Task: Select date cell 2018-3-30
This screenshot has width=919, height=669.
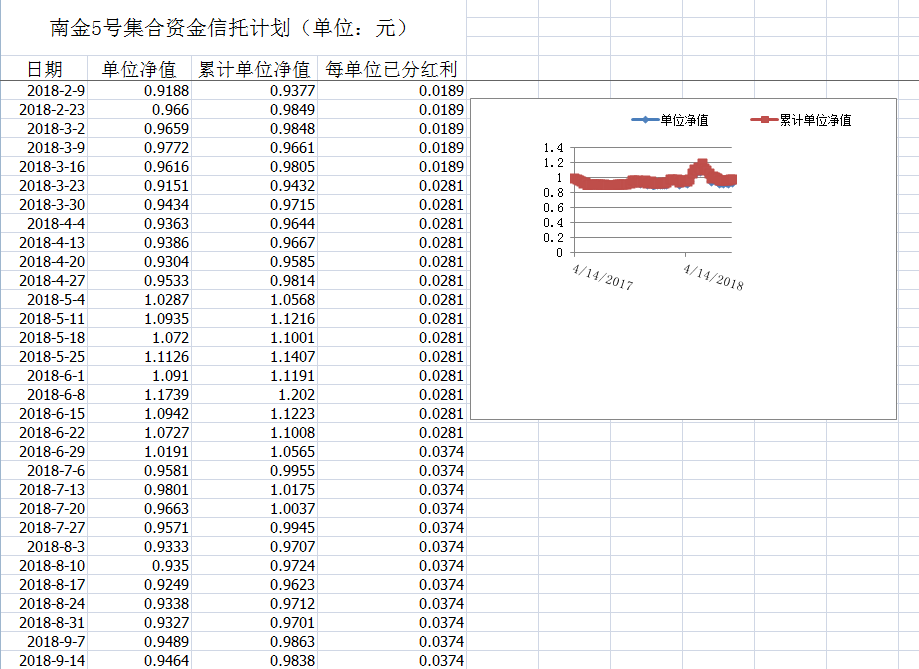Action: (45, 205)
